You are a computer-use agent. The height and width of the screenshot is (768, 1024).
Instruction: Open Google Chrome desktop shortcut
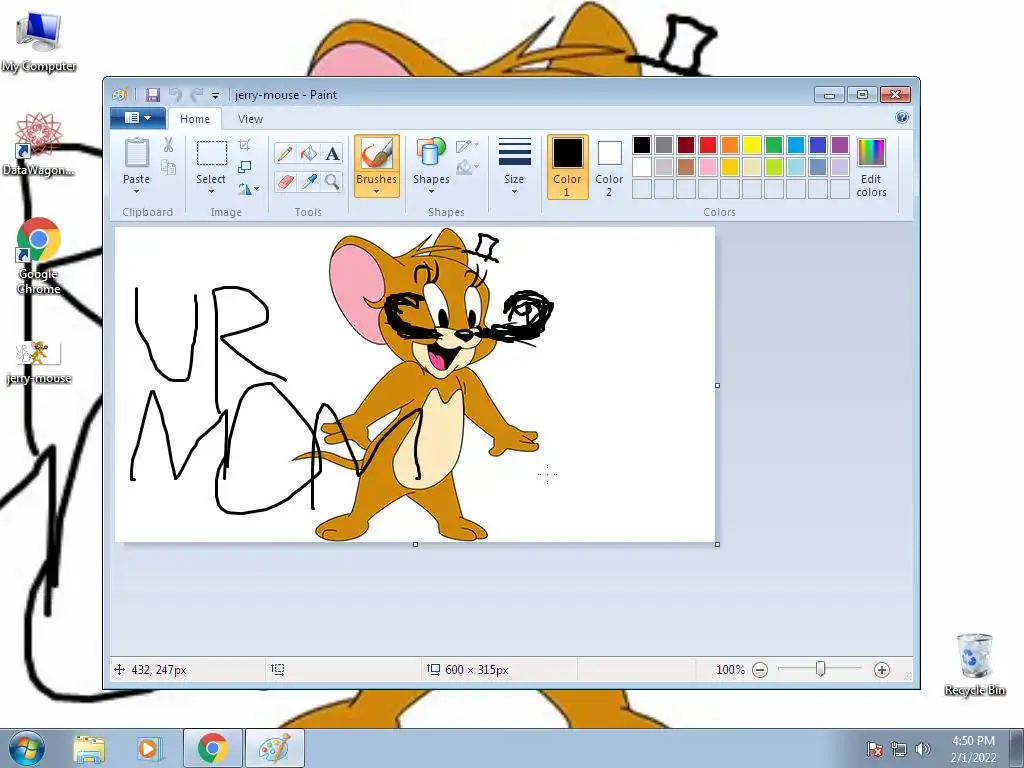(39, 256)
